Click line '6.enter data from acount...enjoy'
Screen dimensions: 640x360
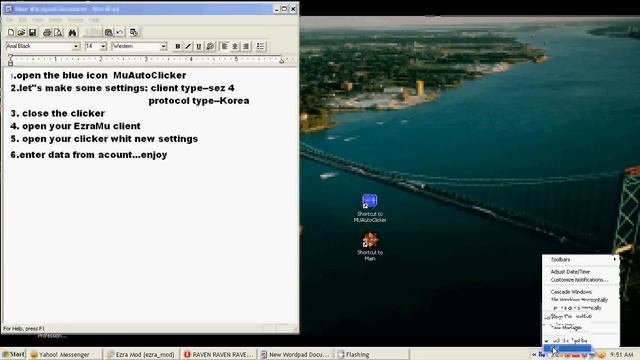click(x=89, y=155)
